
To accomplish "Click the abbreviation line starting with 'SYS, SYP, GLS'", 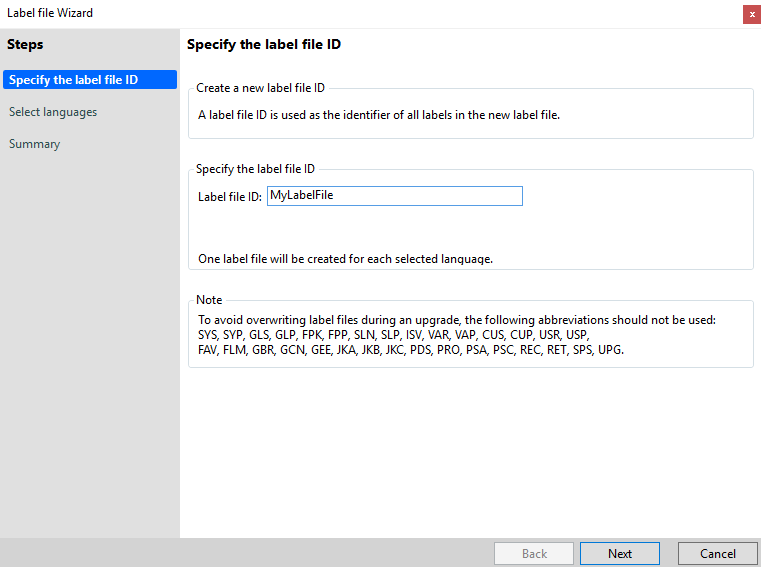I will point(394,335).
